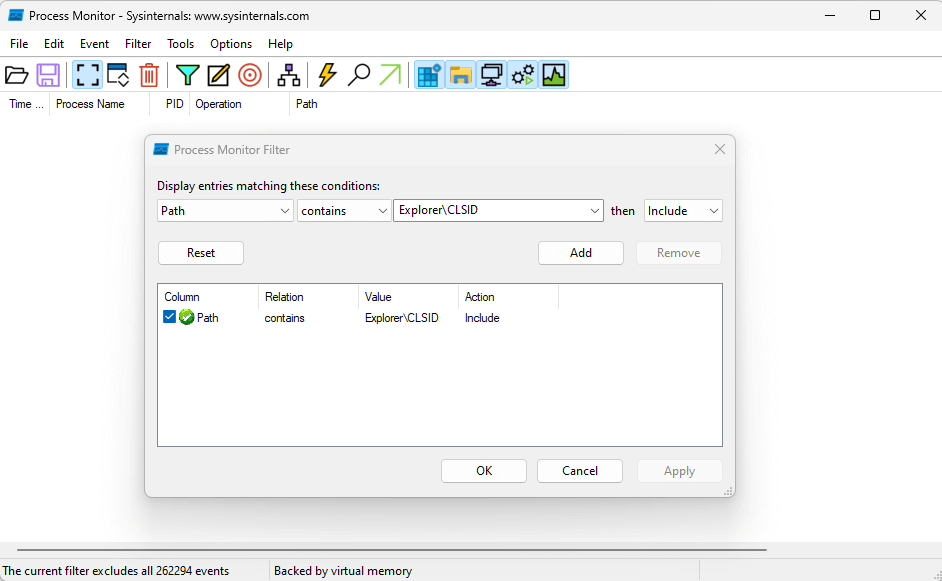
Task: Click the Remove filter button
Action: [x=678, y=253]
